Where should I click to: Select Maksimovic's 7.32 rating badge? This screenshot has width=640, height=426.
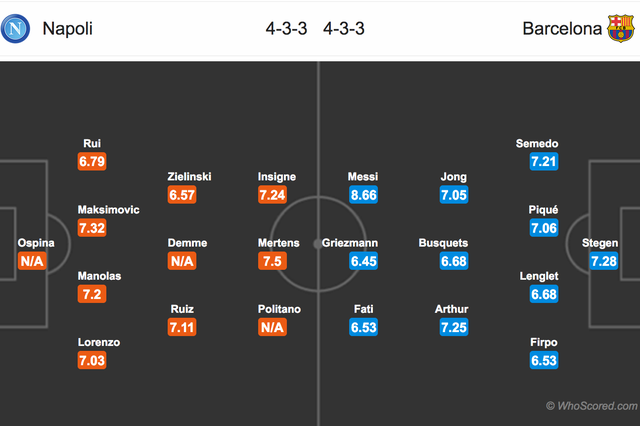(94, 229)
